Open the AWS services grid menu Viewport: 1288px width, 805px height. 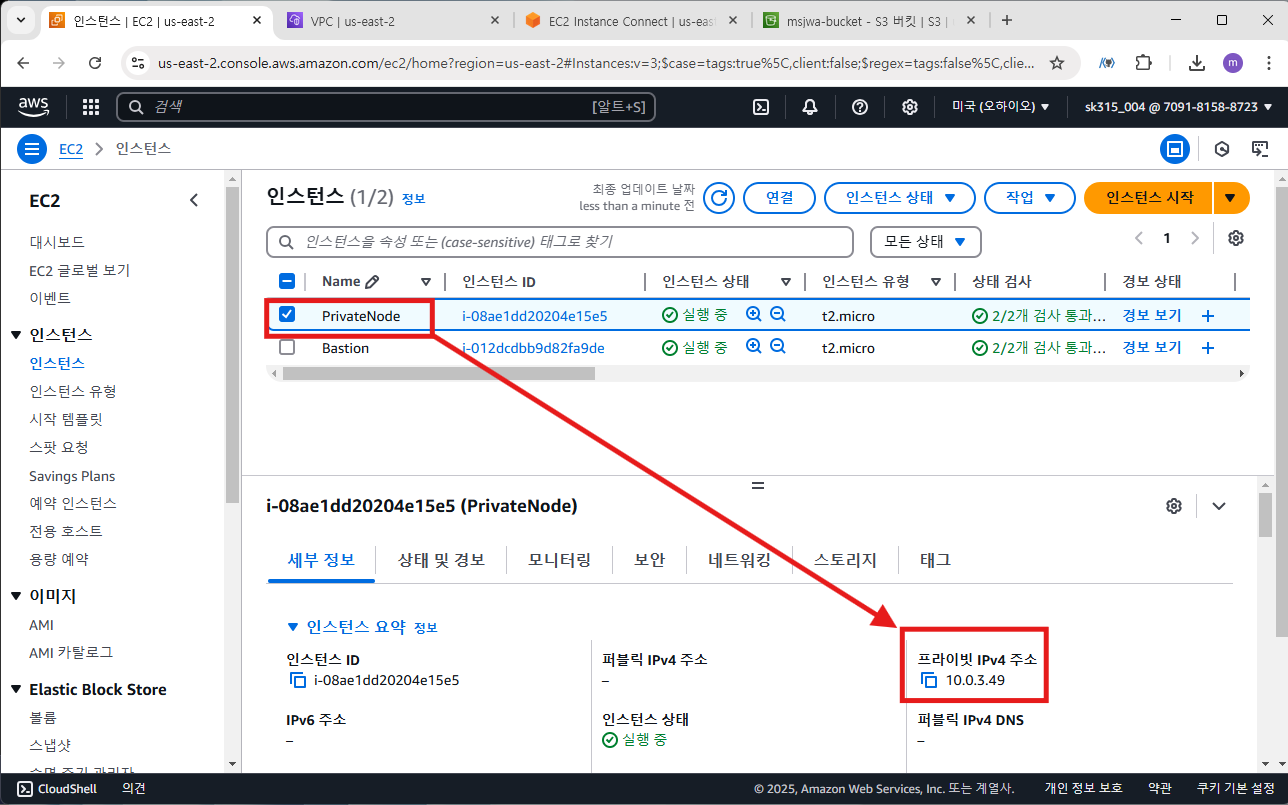90,107
